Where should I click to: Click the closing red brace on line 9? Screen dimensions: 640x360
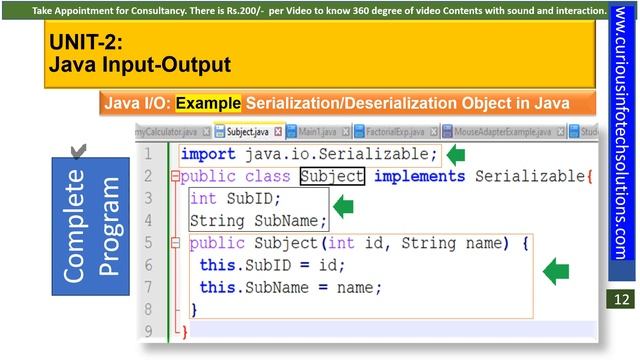coord(185,331)
